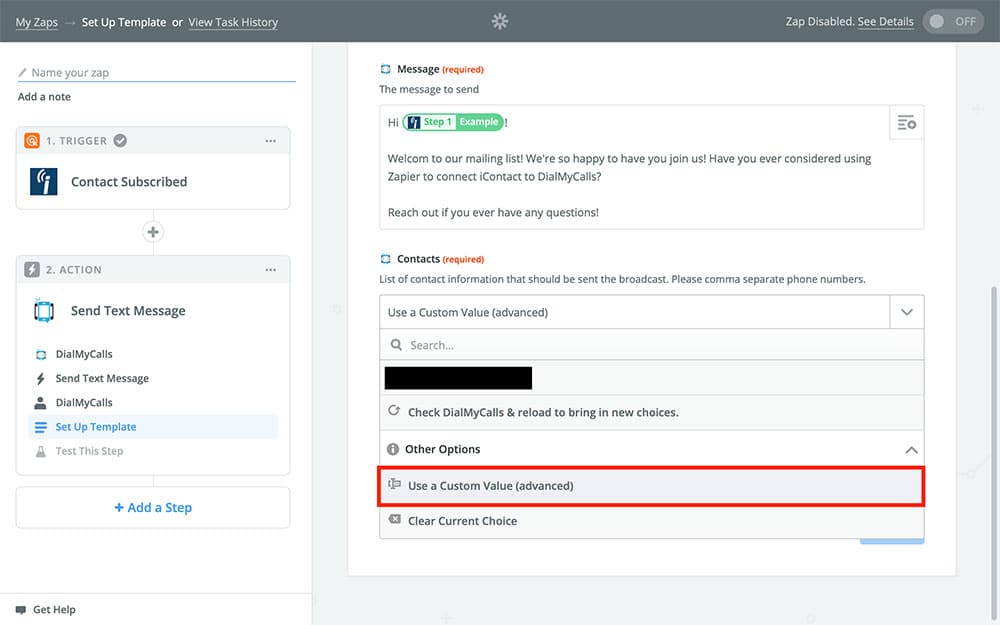Viewport: 1000px width, 625px height.
Task: Choose Use a Custom Value (advanced) option
Action: click(x=650, y=486)
